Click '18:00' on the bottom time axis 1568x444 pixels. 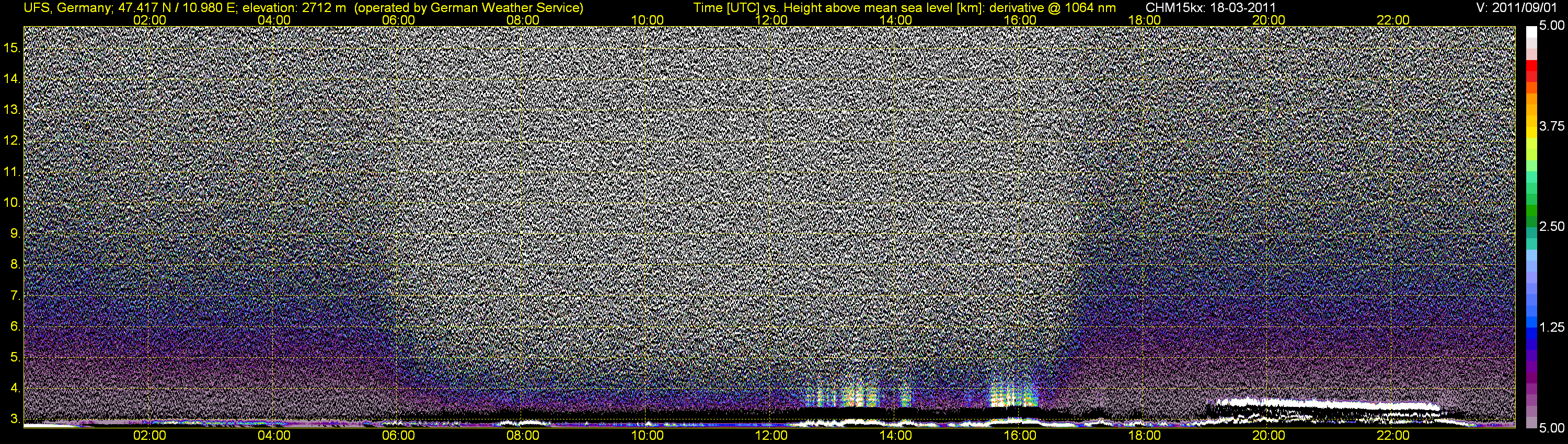tap(1144, 436)
